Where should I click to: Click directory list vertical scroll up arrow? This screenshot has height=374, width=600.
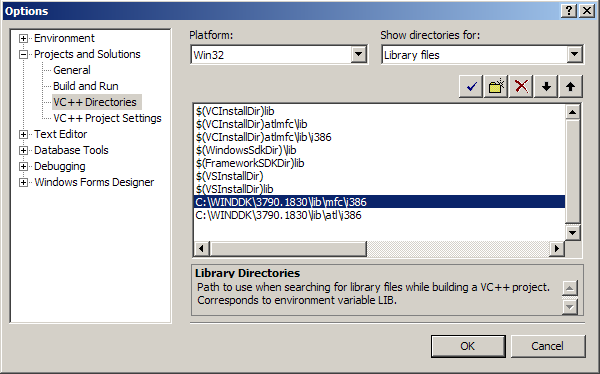point(572,112)
